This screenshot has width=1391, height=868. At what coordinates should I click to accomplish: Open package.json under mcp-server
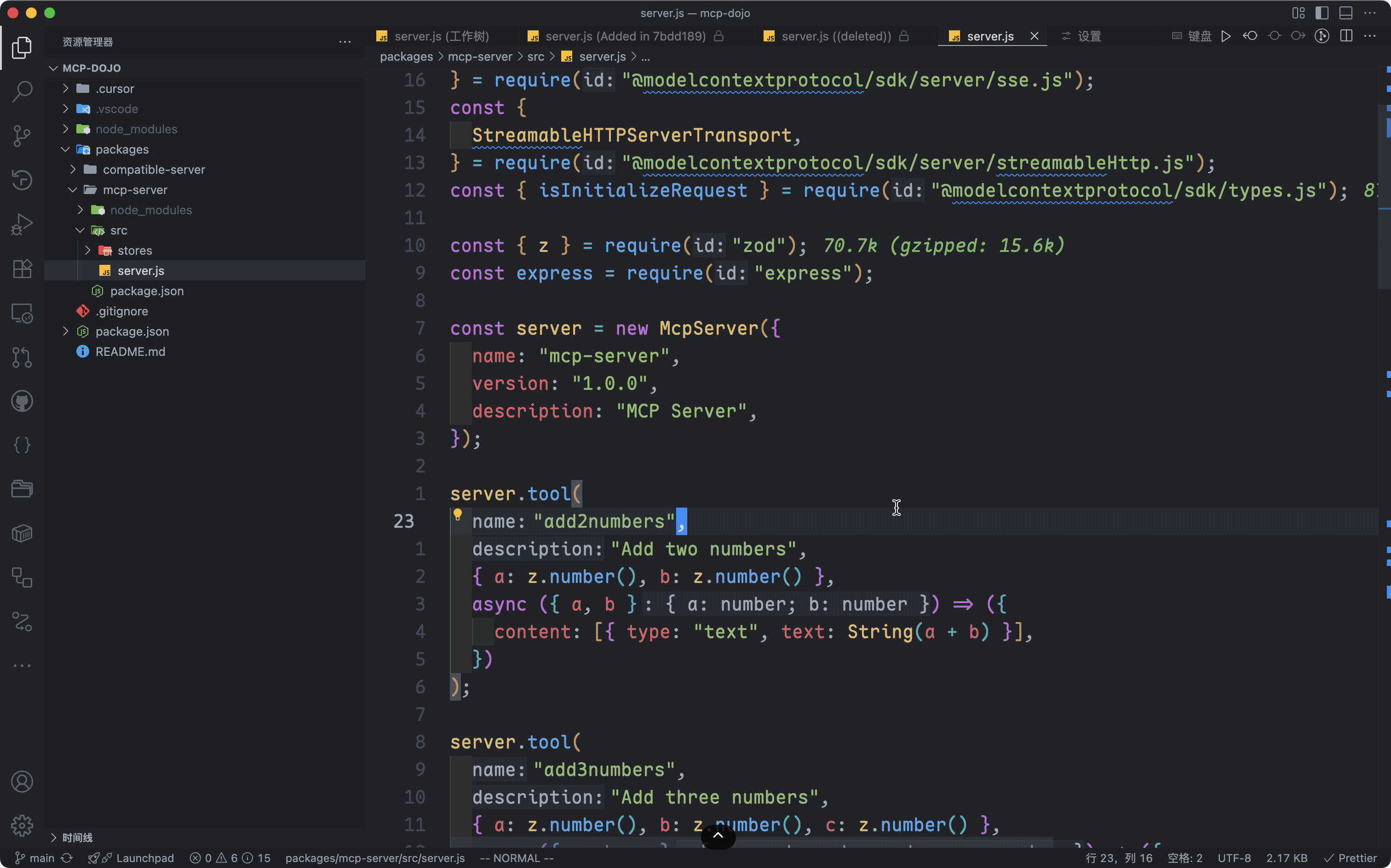(146, 291)
